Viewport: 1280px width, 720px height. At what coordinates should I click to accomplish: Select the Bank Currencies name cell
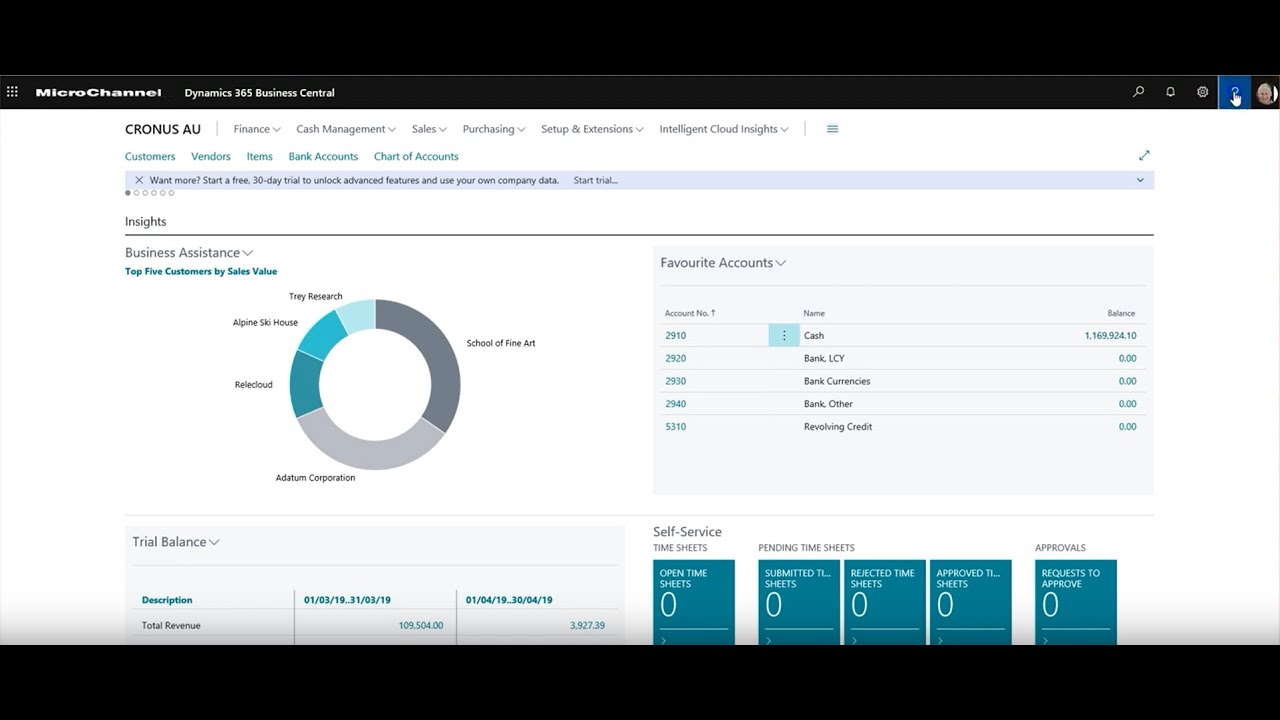click(837, 381)
